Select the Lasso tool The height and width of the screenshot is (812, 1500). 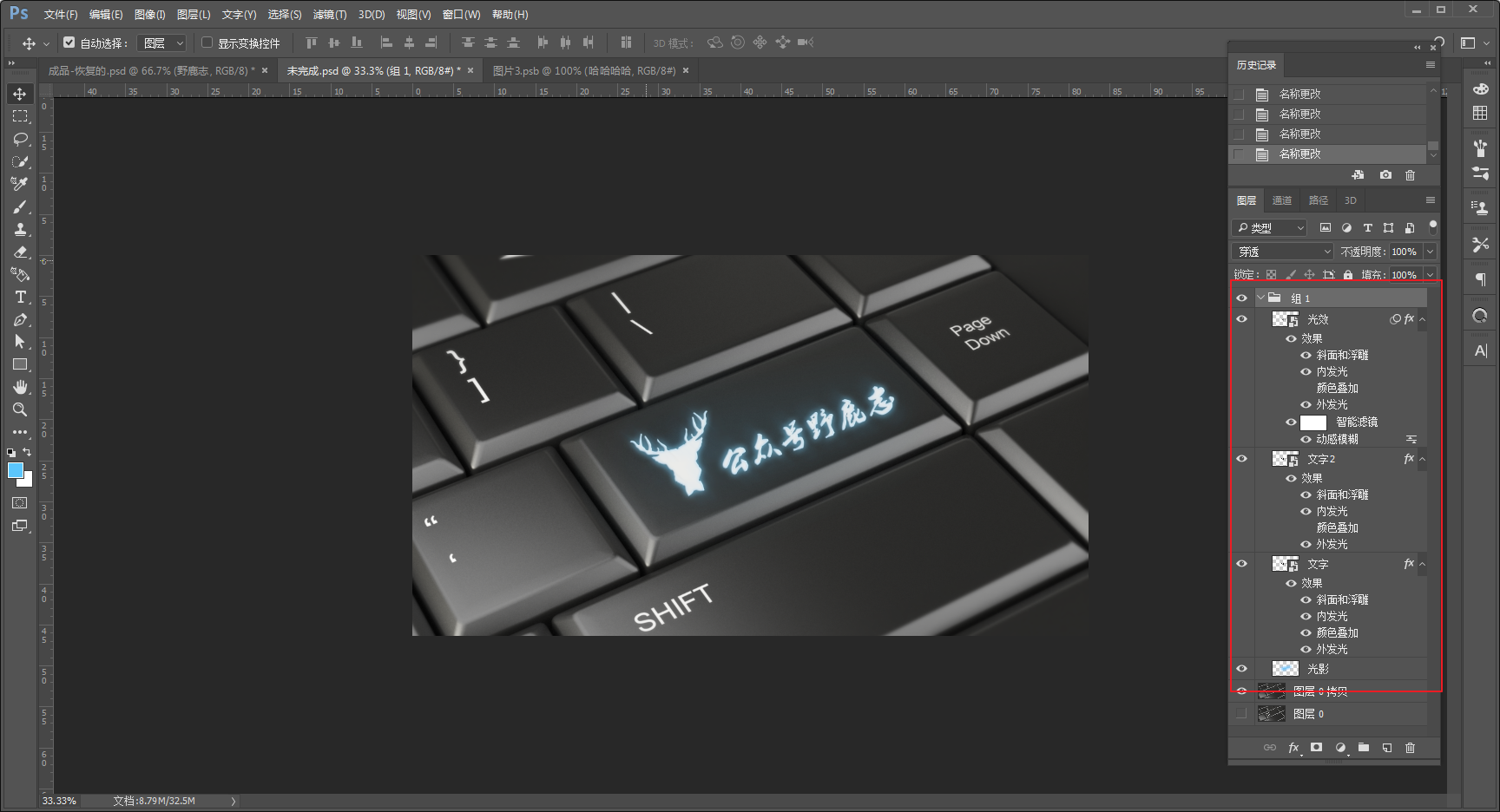(20, 139)
